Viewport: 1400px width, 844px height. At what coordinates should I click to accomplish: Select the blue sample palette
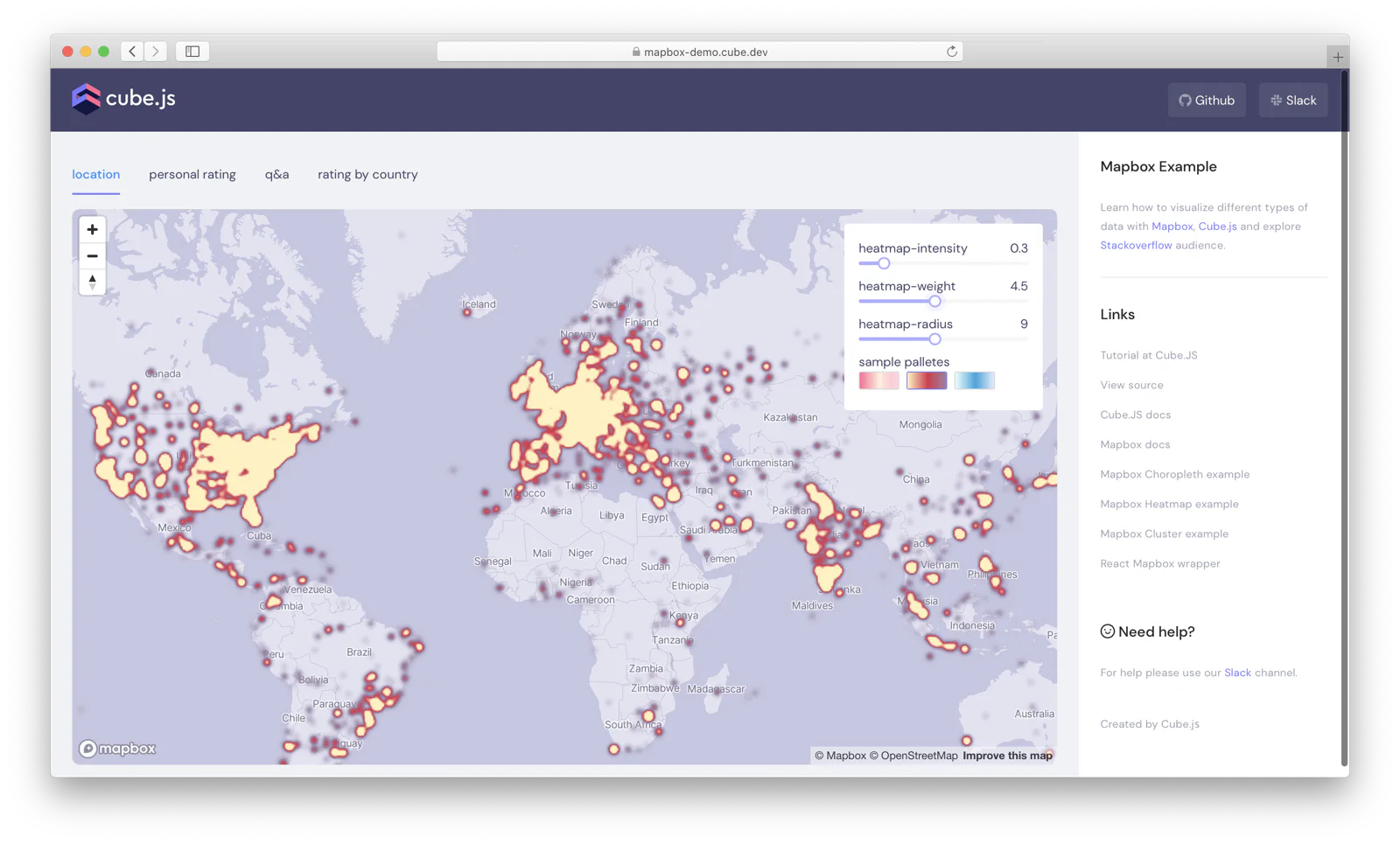(x=974, y=380)
